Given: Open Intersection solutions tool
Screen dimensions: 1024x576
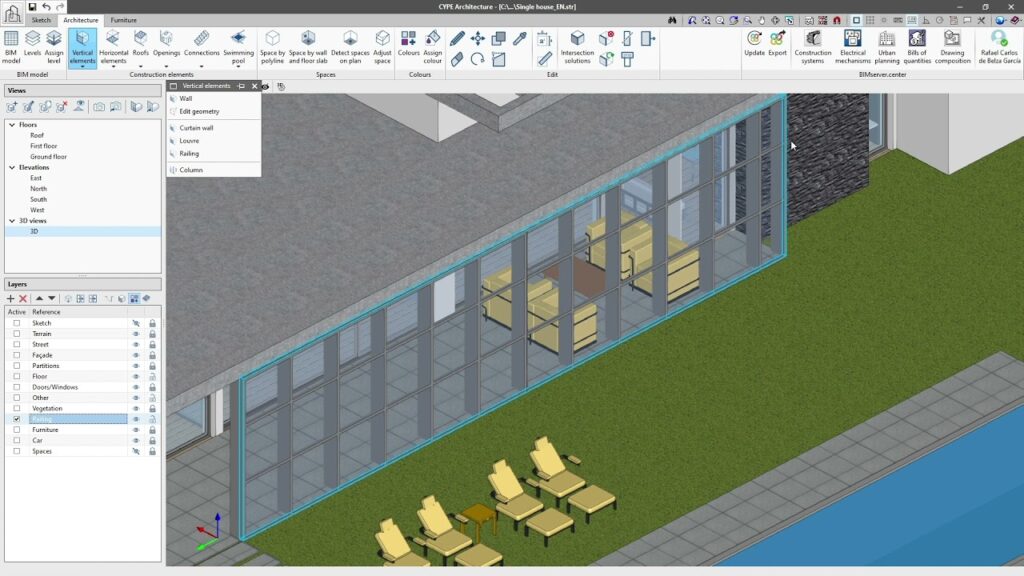Looking at the screenshot, I should [577, 46].
